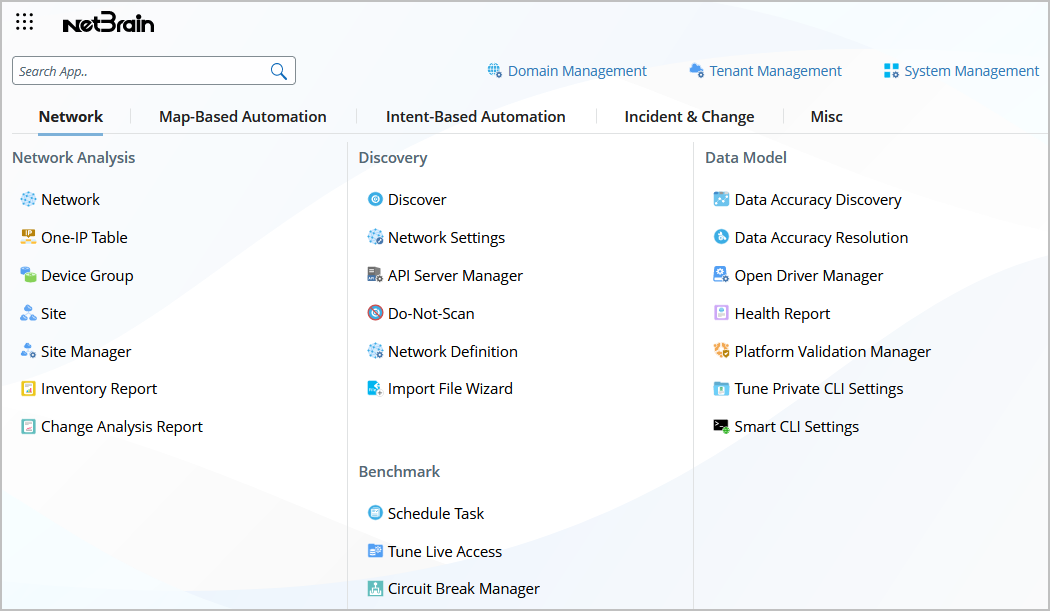Open System Management link
The height and width of the screenshot is (611, 1050).
(971, 71)
